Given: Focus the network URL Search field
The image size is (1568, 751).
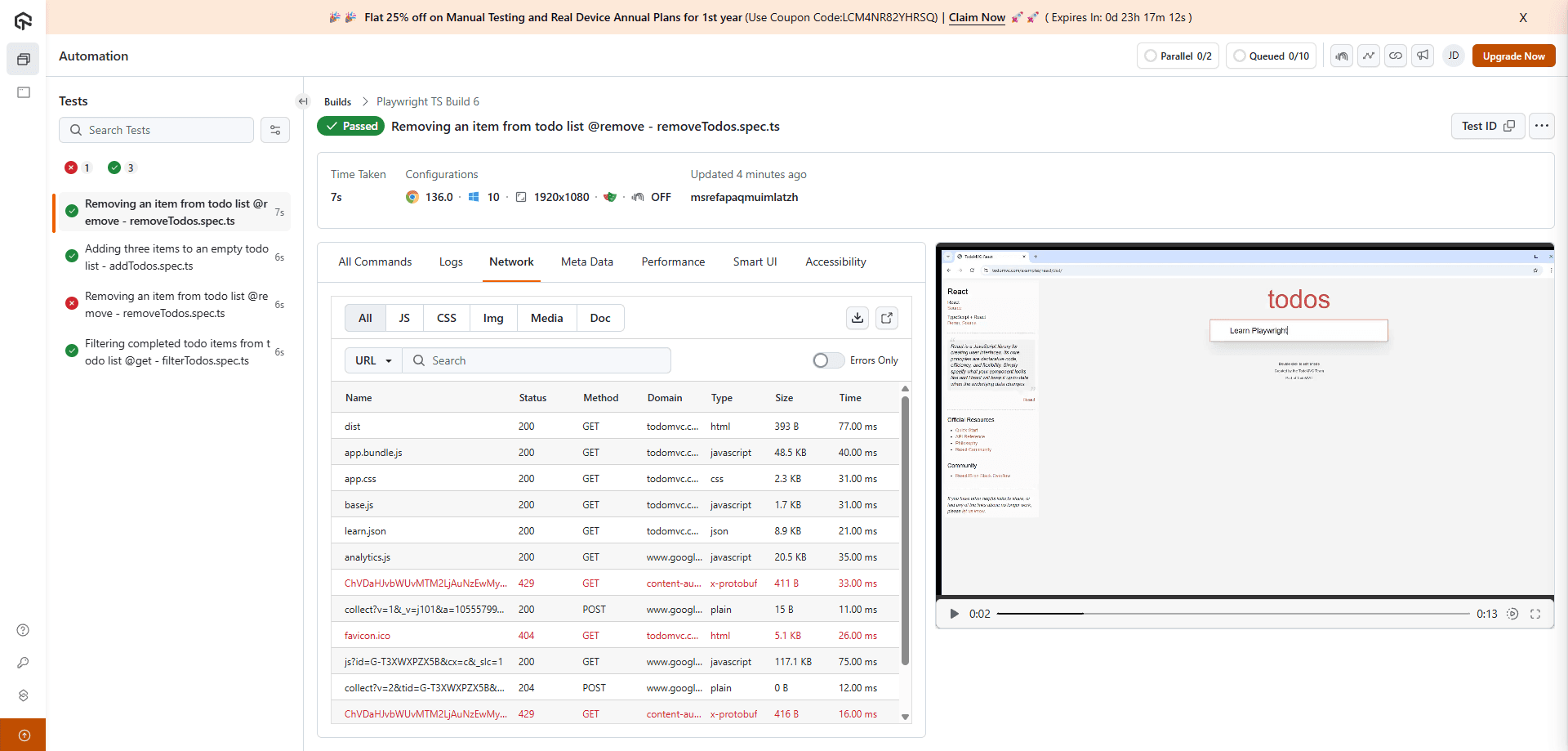Looking at the screenshot, I should click(537, 360).
